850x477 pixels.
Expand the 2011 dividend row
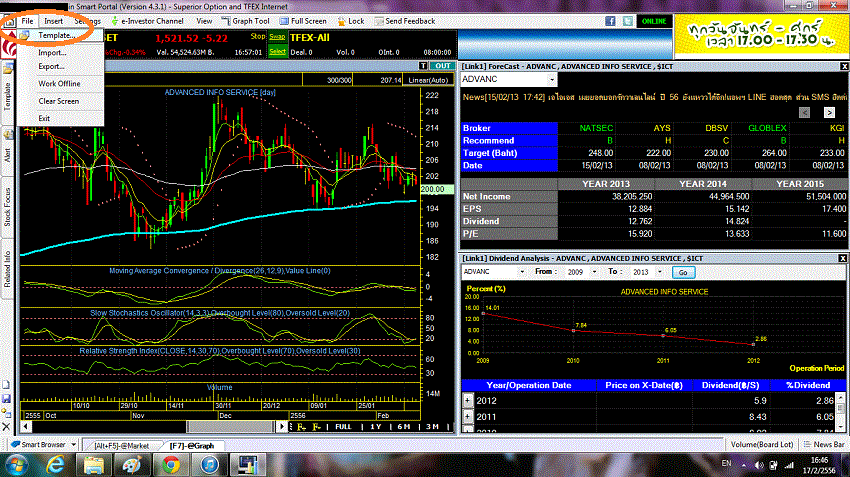click(x=468, y=416)
